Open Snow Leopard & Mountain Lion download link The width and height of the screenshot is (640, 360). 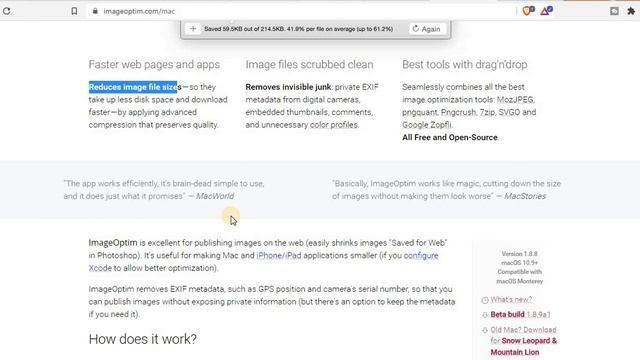pos(523,346)
